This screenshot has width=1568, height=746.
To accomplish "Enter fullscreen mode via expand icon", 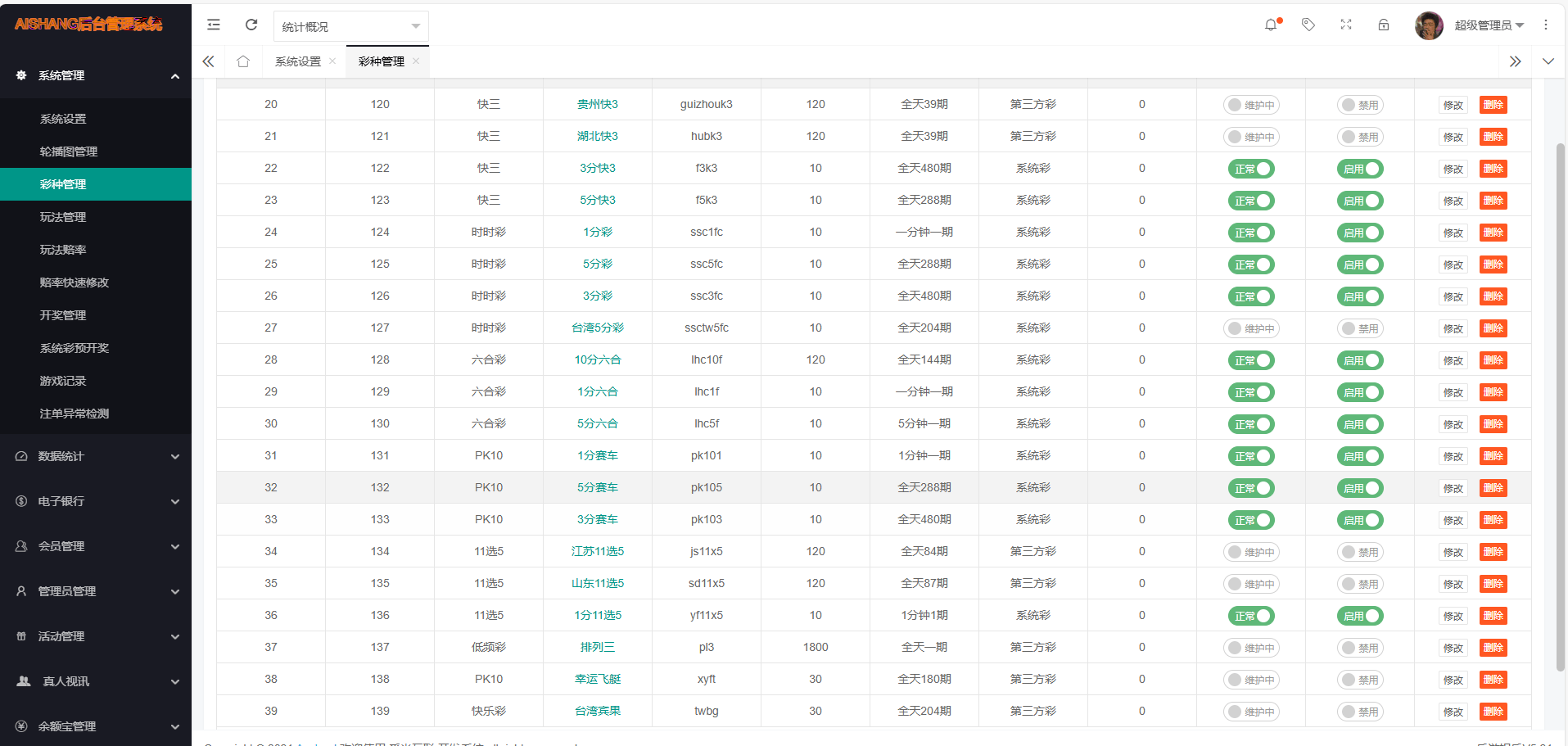I will tap(1346, 25).
